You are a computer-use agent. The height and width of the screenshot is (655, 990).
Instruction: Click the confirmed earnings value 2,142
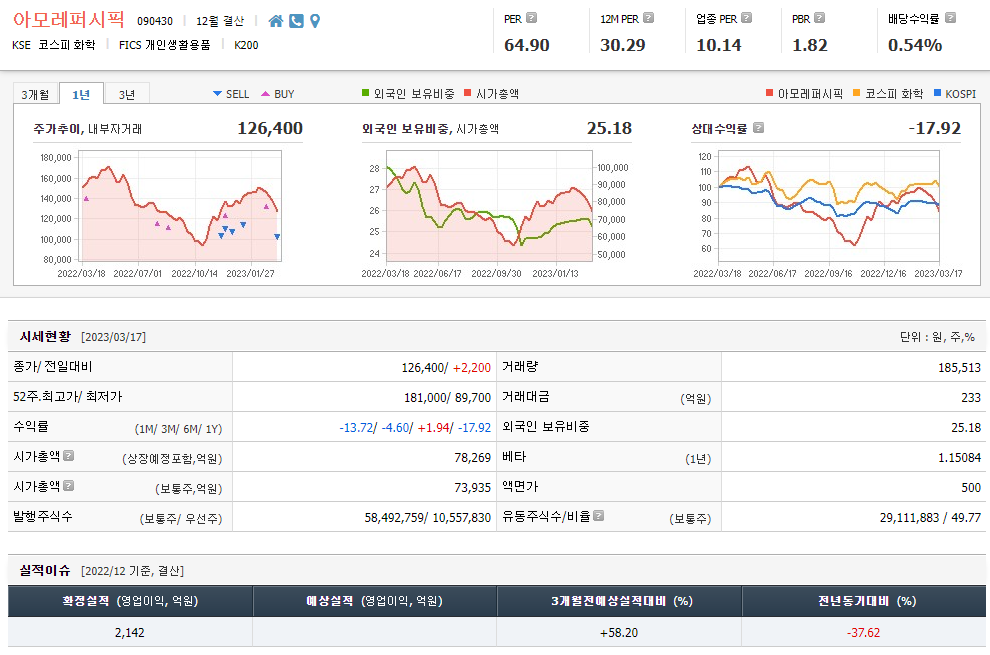pyautogui.click(x=129, y=632)
